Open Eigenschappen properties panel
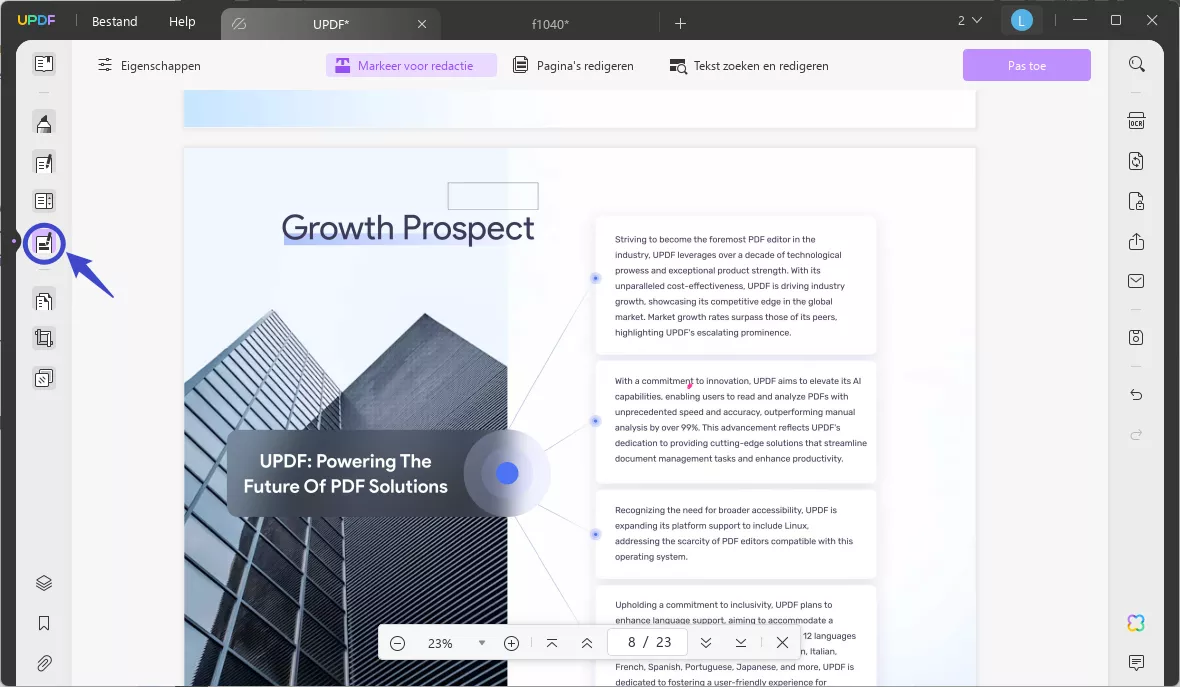1180x687 pixels. [149, 65]
